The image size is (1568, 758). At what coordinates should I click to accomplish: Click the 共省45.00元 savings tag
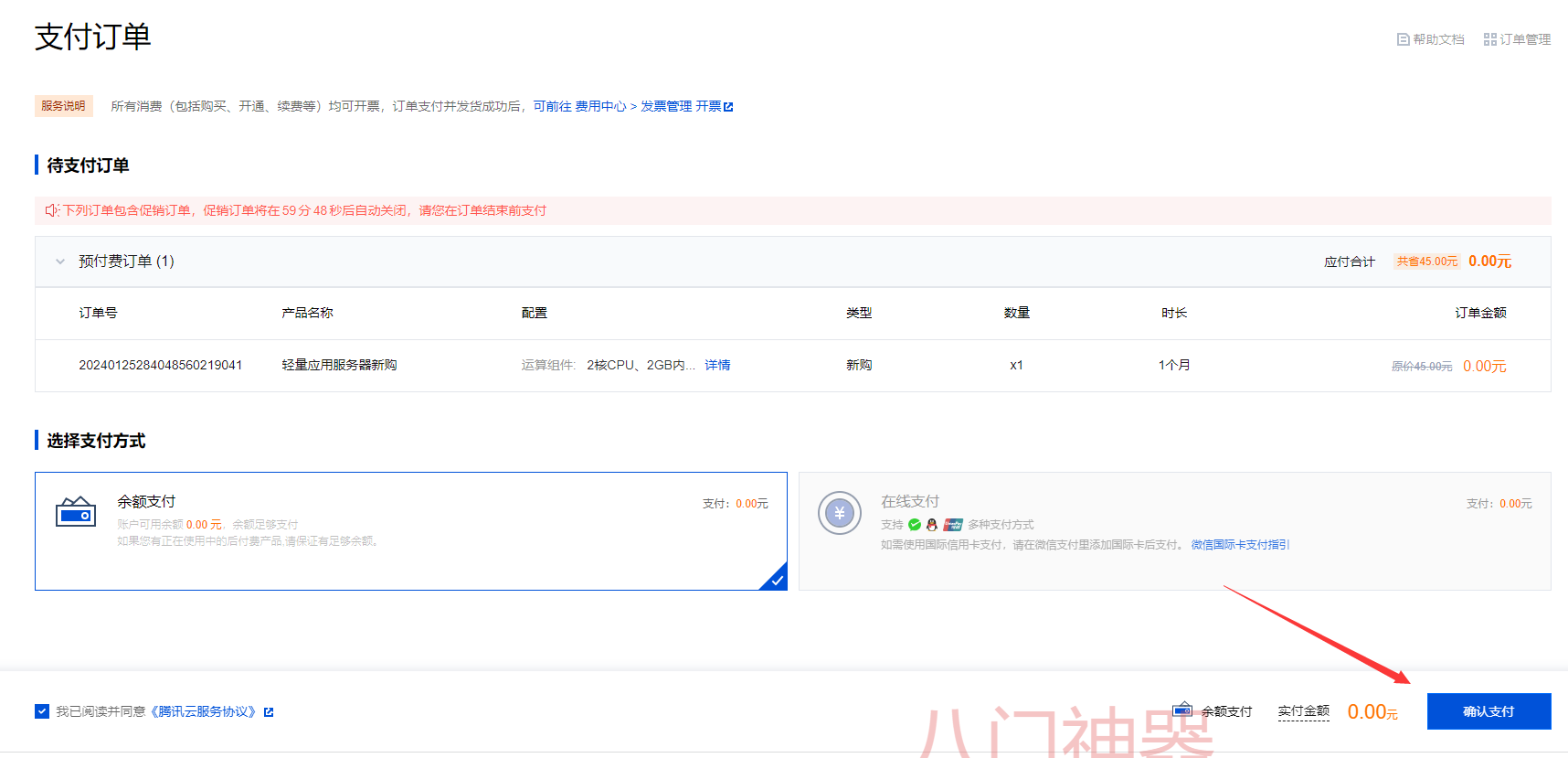pos(1427,262)
